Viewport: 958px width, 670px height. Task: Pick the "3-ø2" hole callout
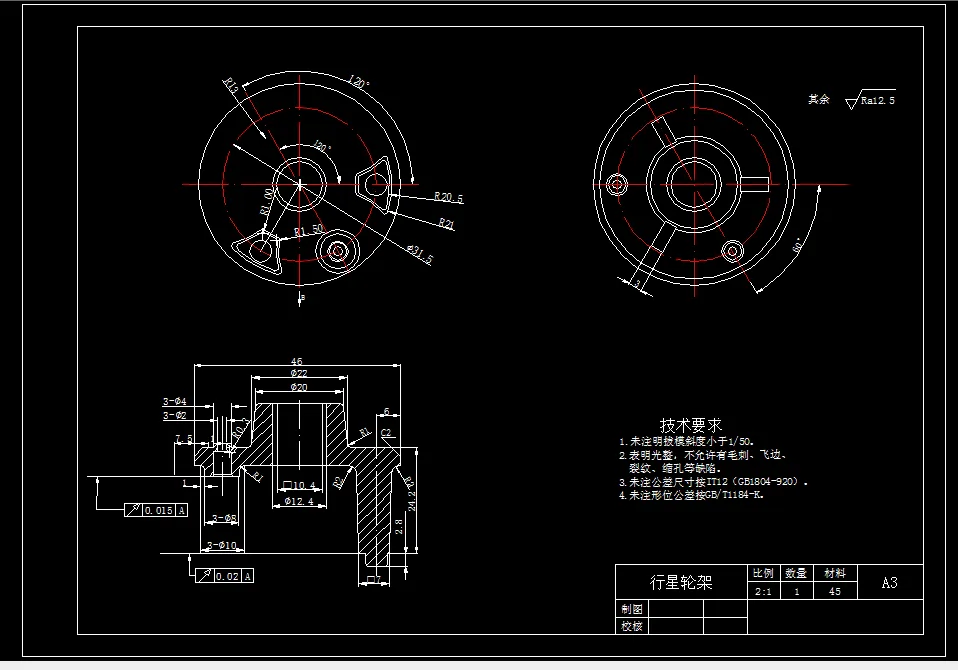pyautogui.click(x=175, y=415)
